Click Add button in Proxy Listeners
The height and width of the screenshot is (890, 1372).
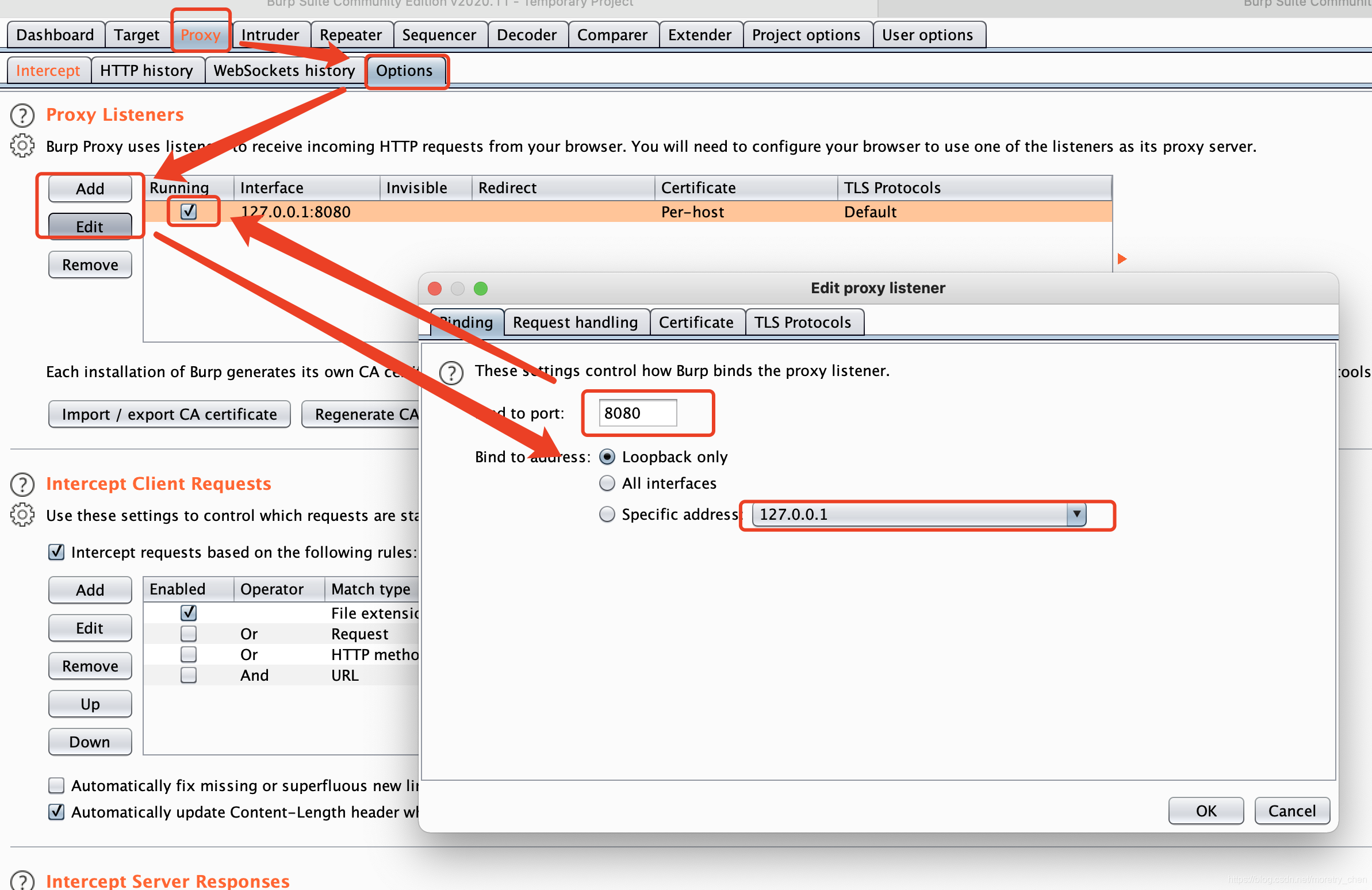coord(90,189)
